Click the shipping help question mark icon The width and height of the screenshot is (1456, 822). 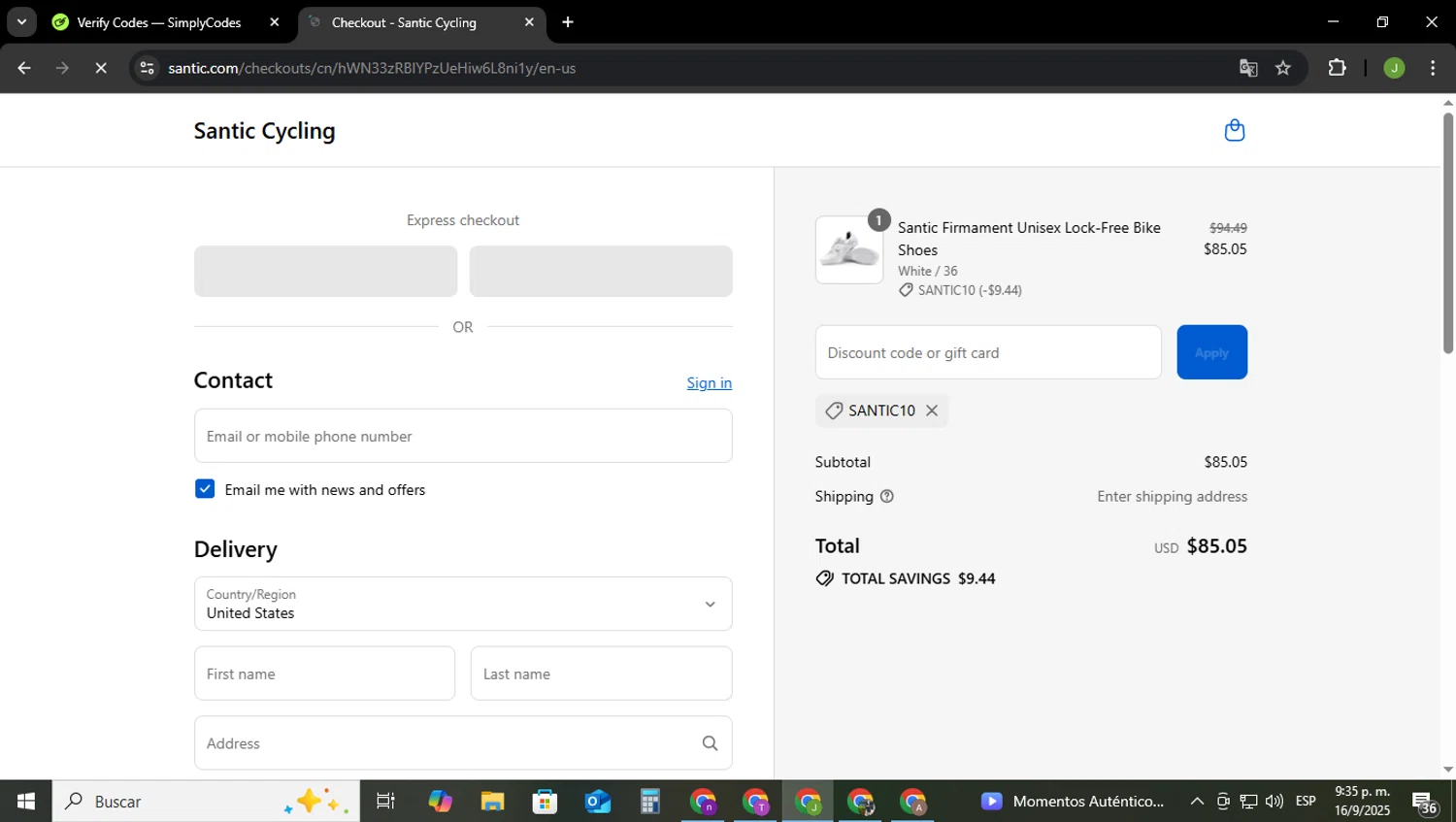[x=886, y=496]
